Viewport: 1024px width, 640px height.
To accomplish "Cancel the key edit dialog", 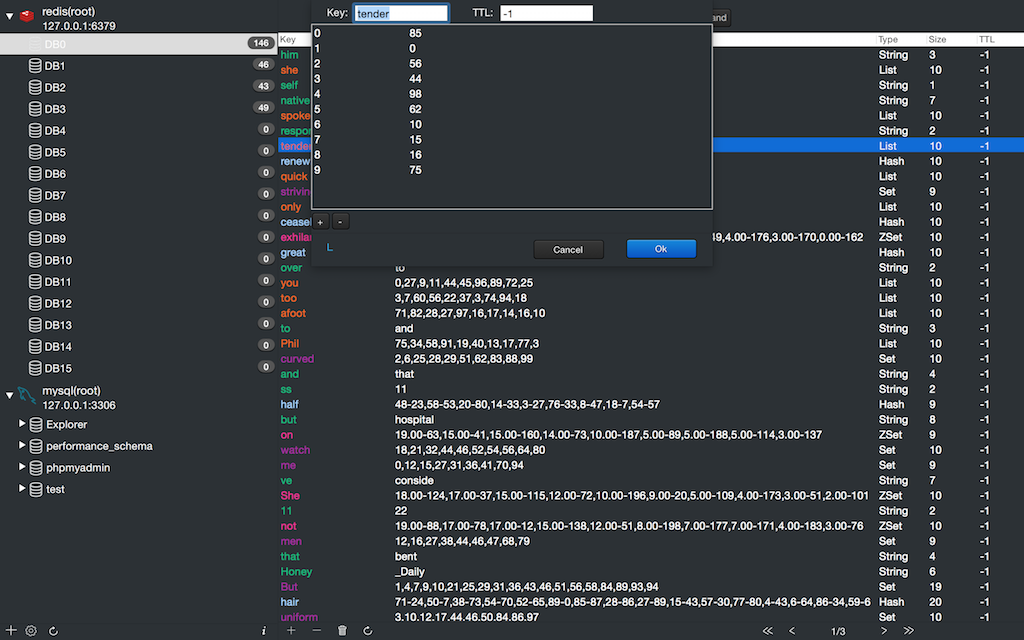I will coord(568,249).
